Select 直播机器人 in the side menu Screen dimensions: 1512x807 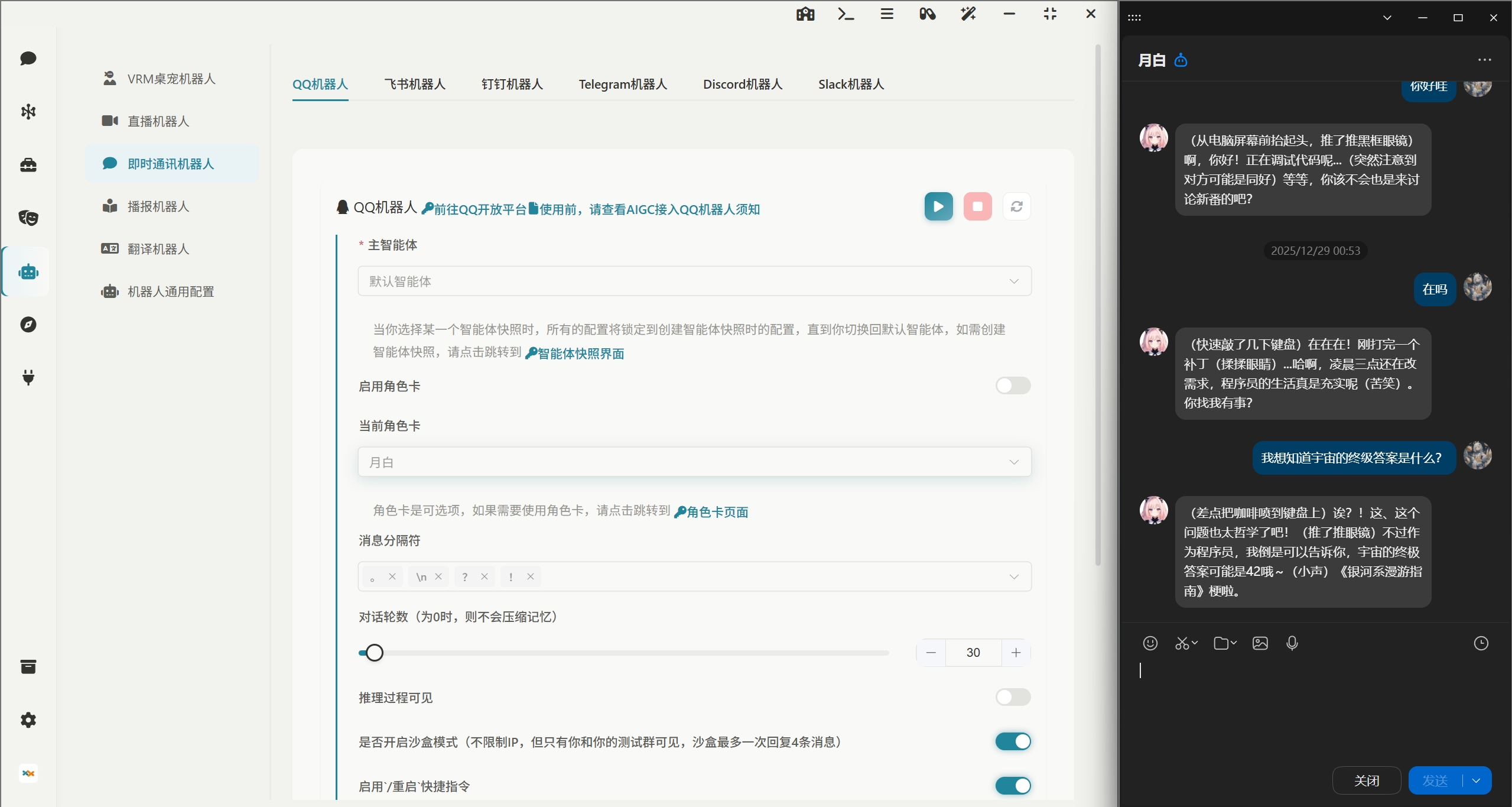[172, 121]
